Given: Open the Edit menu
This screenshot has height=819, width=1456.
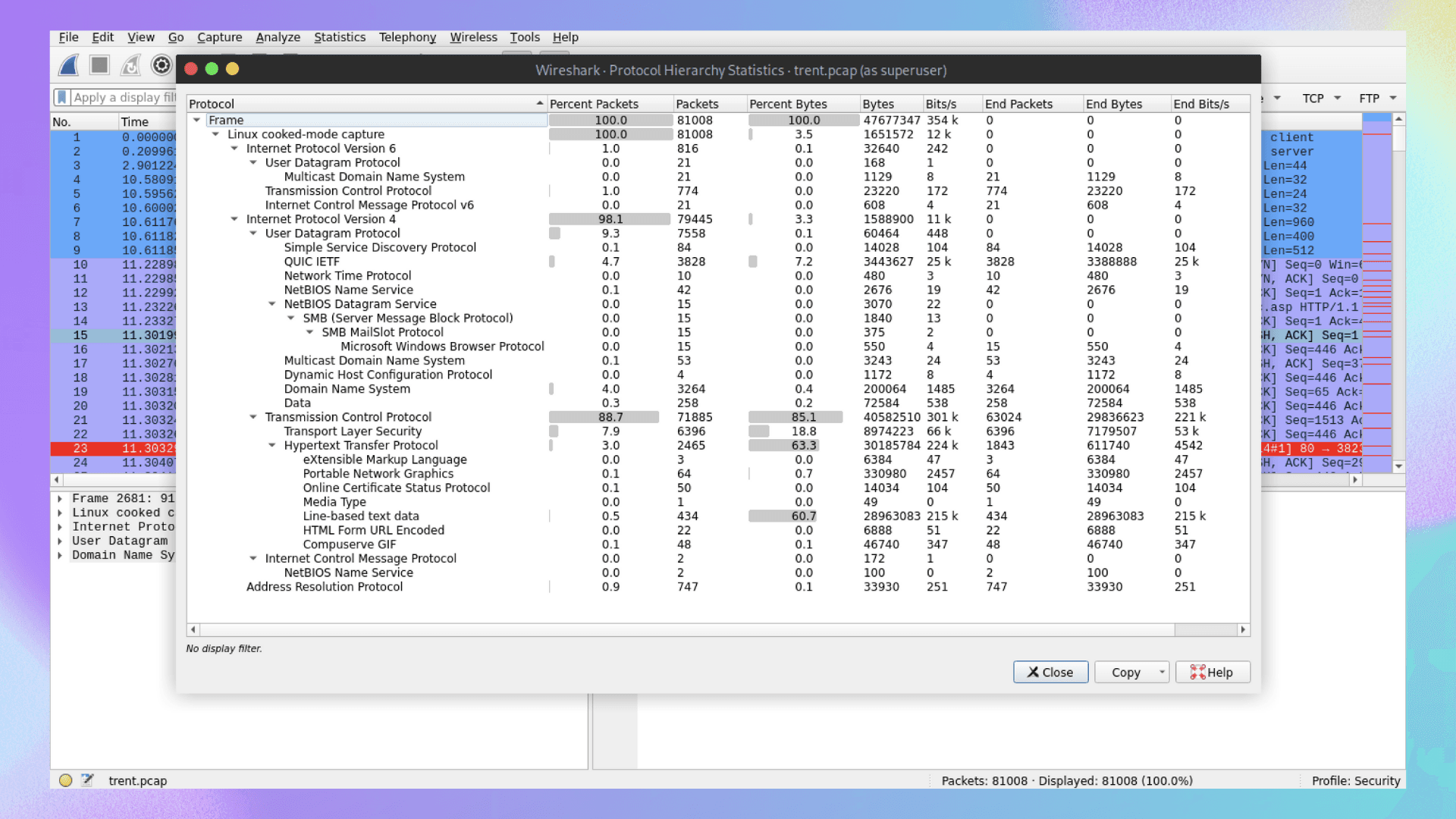Looking at the screenshot, I should (x=102, y=37).
